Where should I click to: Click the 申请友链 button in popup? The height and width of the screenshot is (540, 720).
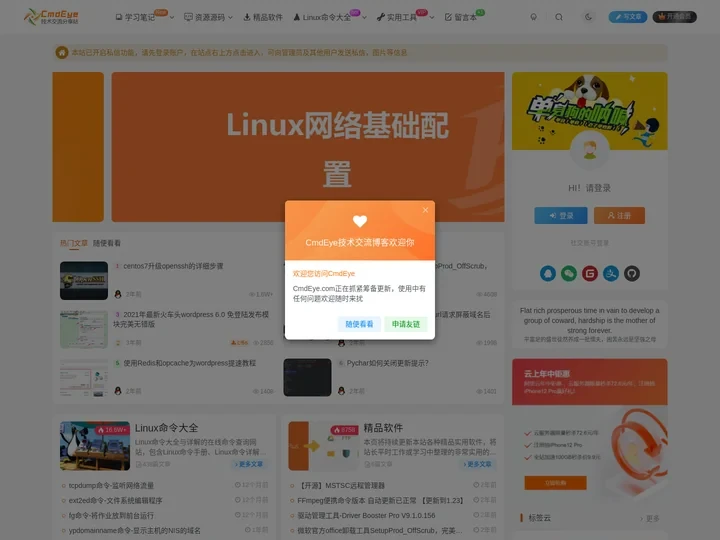(405, 324)
